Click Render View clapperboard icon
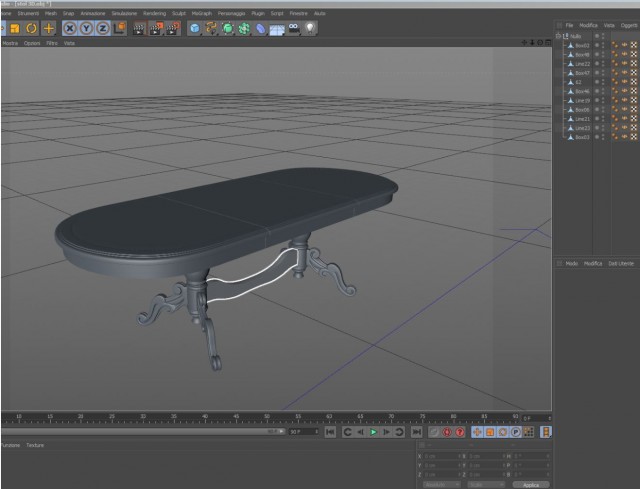 pyautogui.click(x=139, y=28)
